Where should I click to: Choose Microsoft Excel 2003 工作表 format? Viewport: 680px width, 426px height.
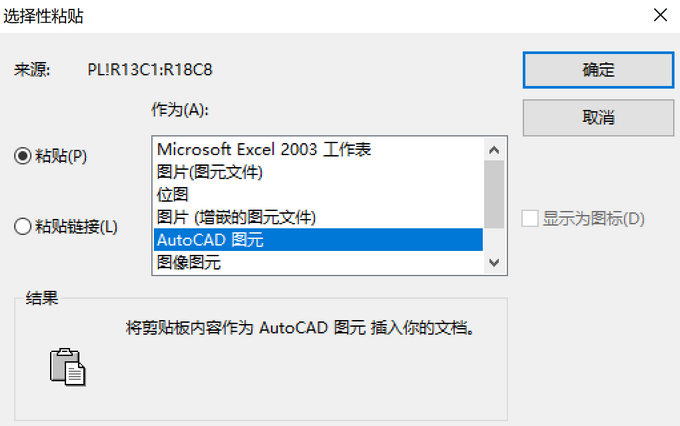318,150
